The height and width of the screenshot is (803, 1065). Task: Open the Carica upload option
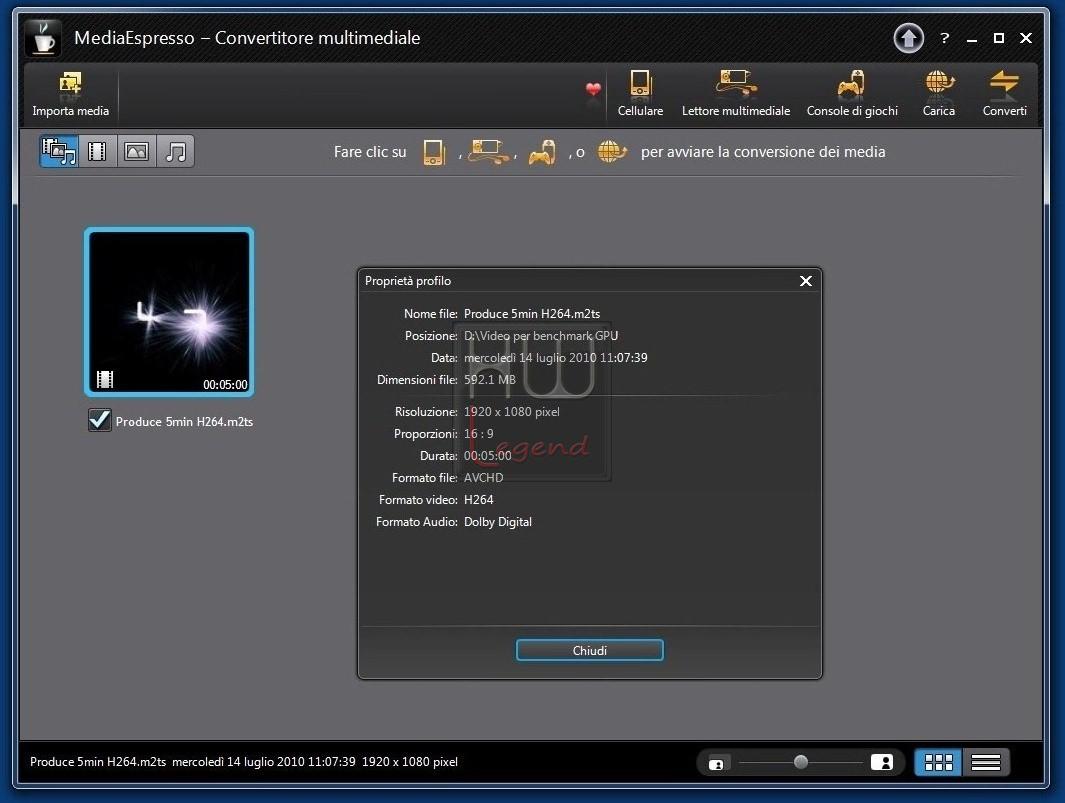pyautogui.click(x=939, y=94)
